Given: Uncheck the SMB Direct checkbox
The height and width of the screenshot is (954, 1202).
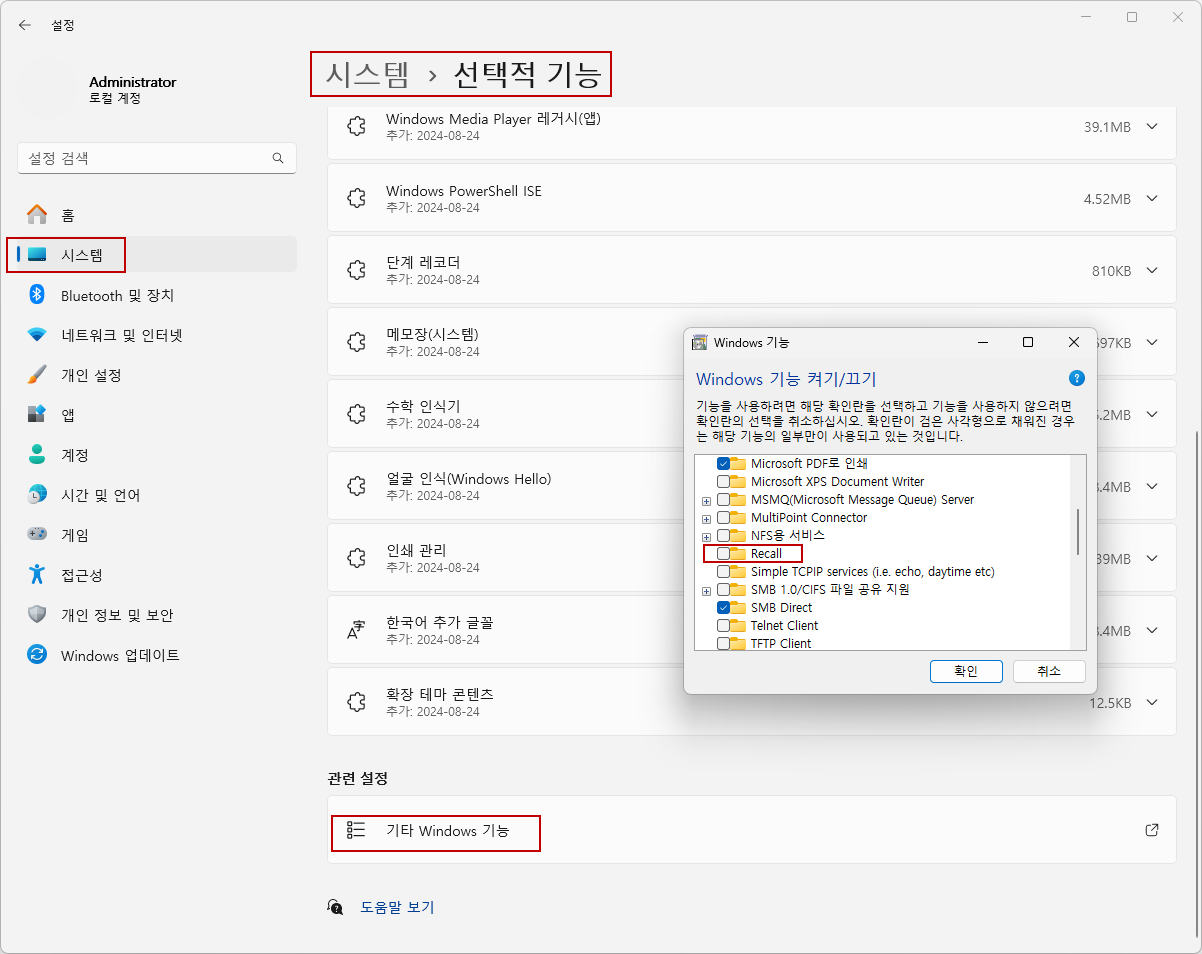Looking at the screenshot, I should (x=723, y=608).
